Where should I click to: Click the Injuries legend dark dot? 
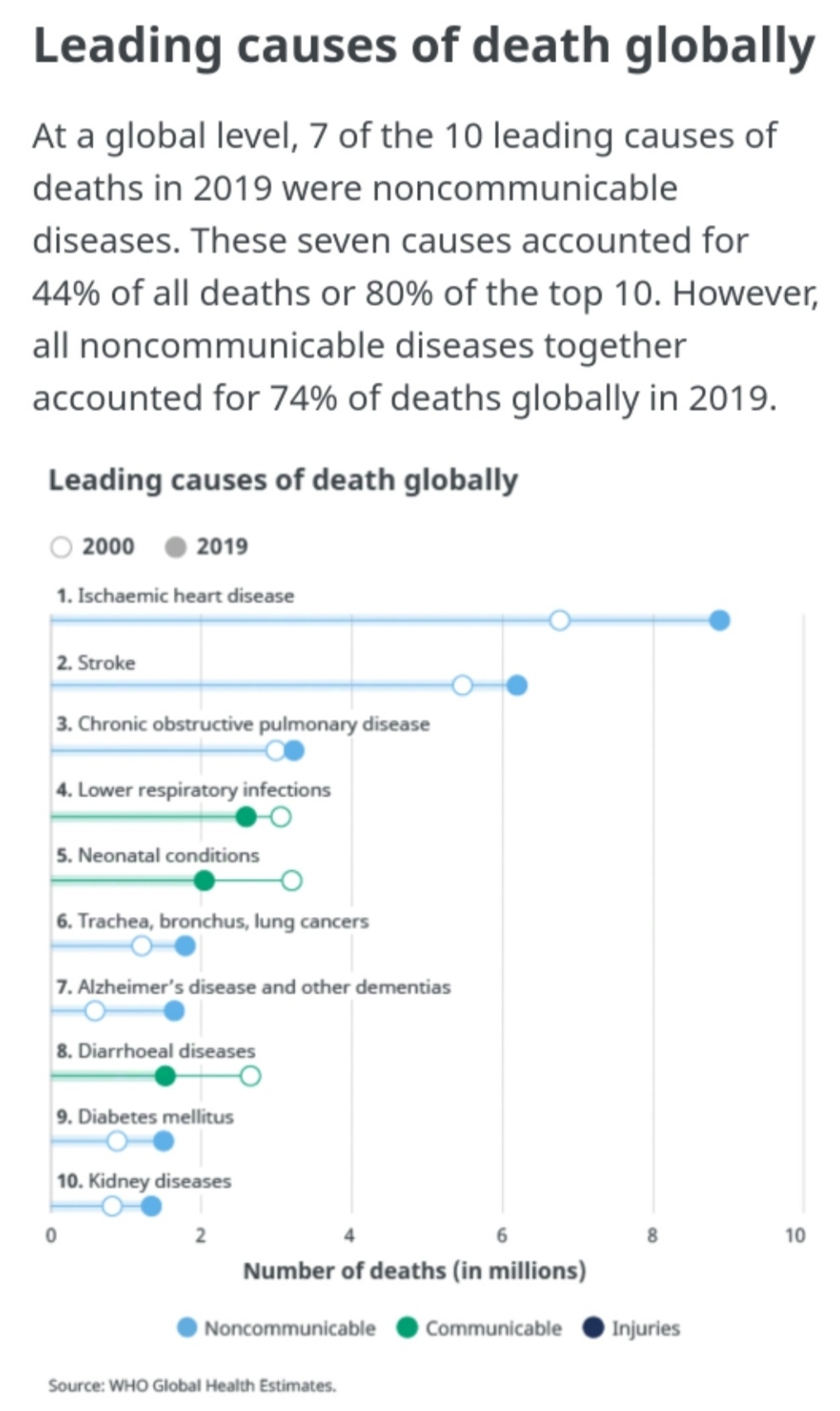[593, 1327]
